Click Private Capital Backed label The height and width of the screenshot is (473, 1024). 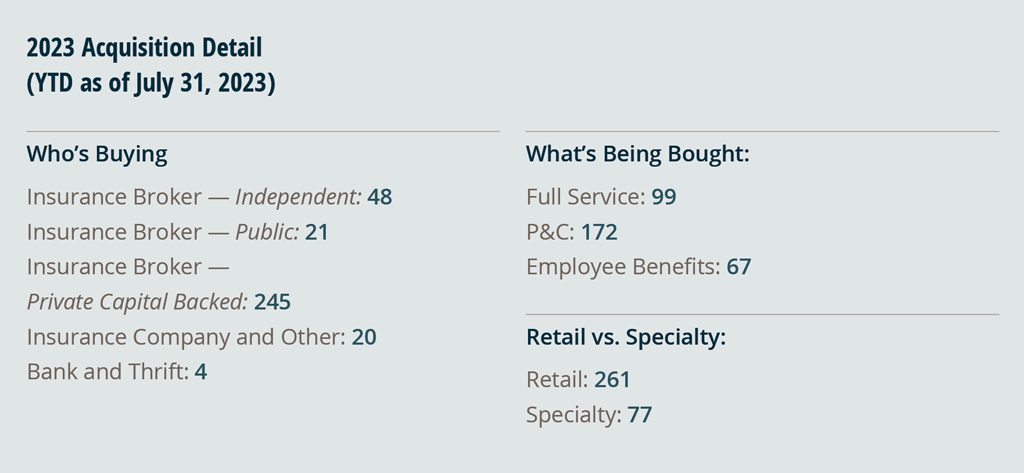pyautogui.click(x=138, y=302)
